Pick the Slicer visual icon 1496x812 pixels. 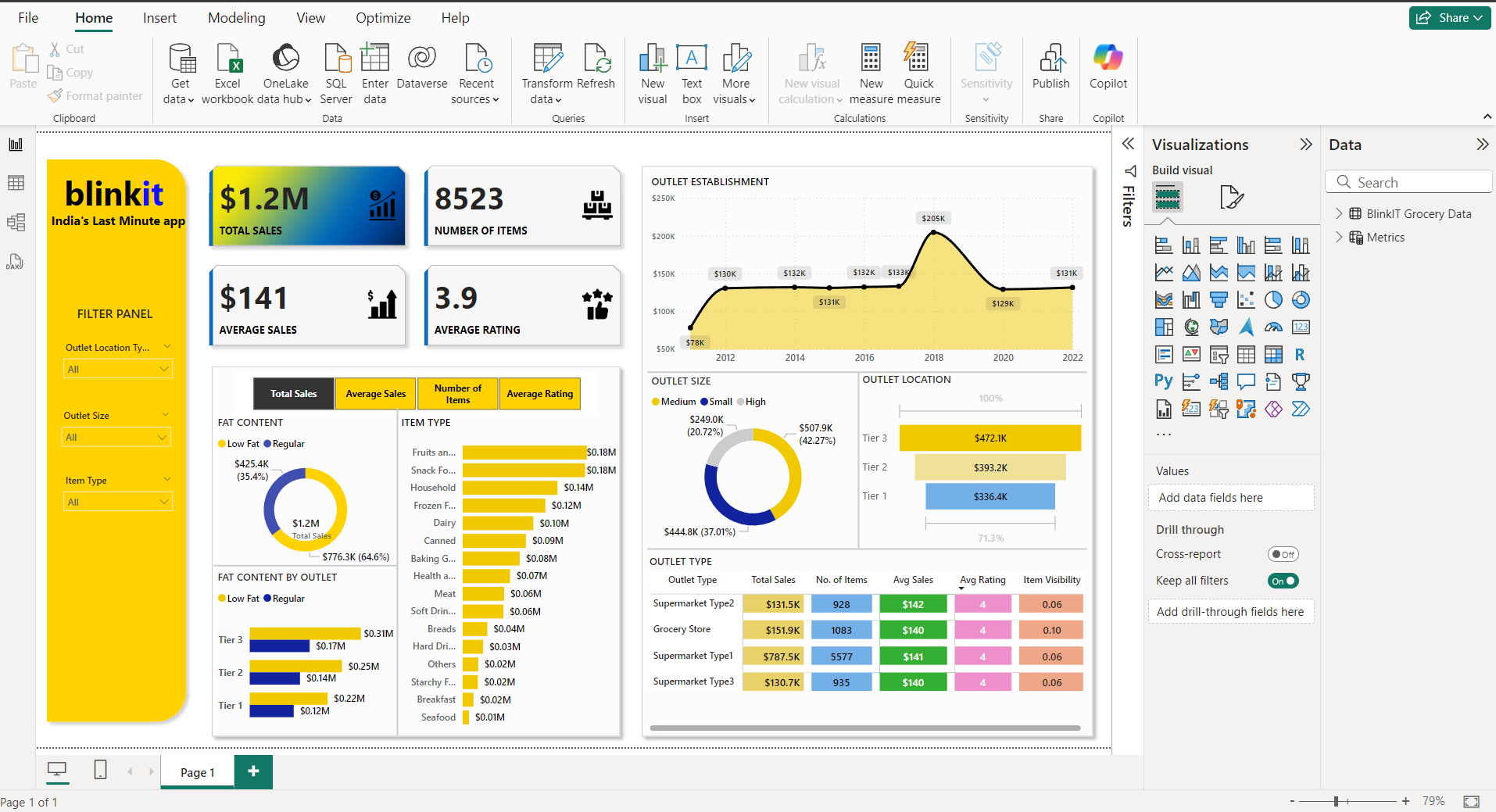coord(1219,355)
